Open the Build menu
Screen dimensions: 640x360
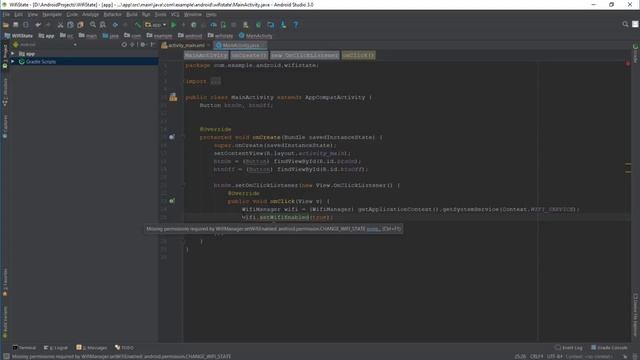pyautogui.click(x=131, y=14)
